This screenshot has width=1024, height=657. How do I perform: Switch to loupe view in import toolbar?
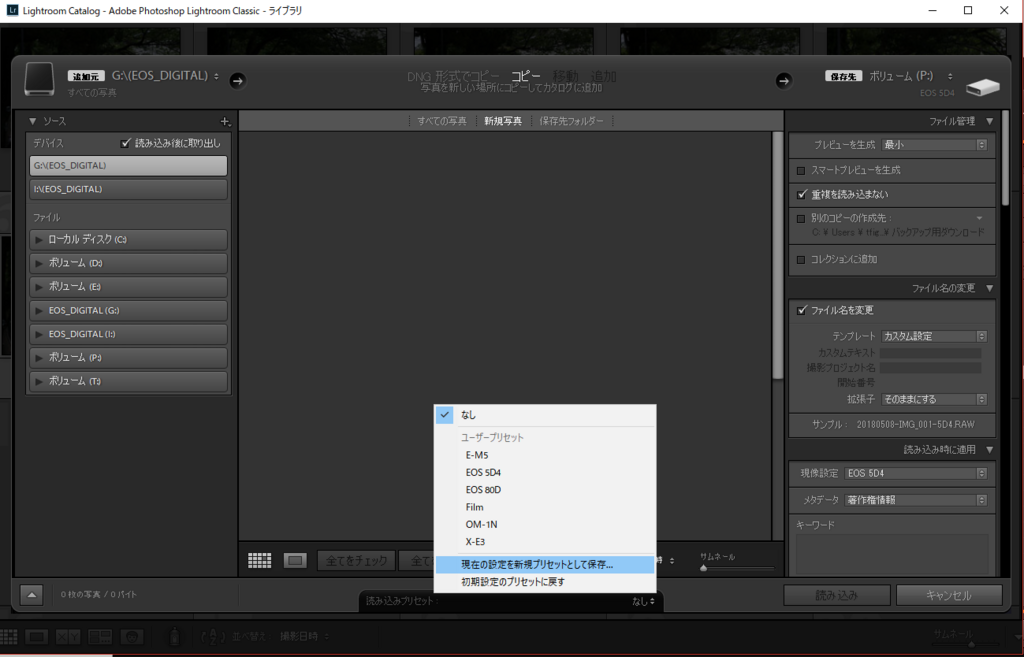[295, 560]
